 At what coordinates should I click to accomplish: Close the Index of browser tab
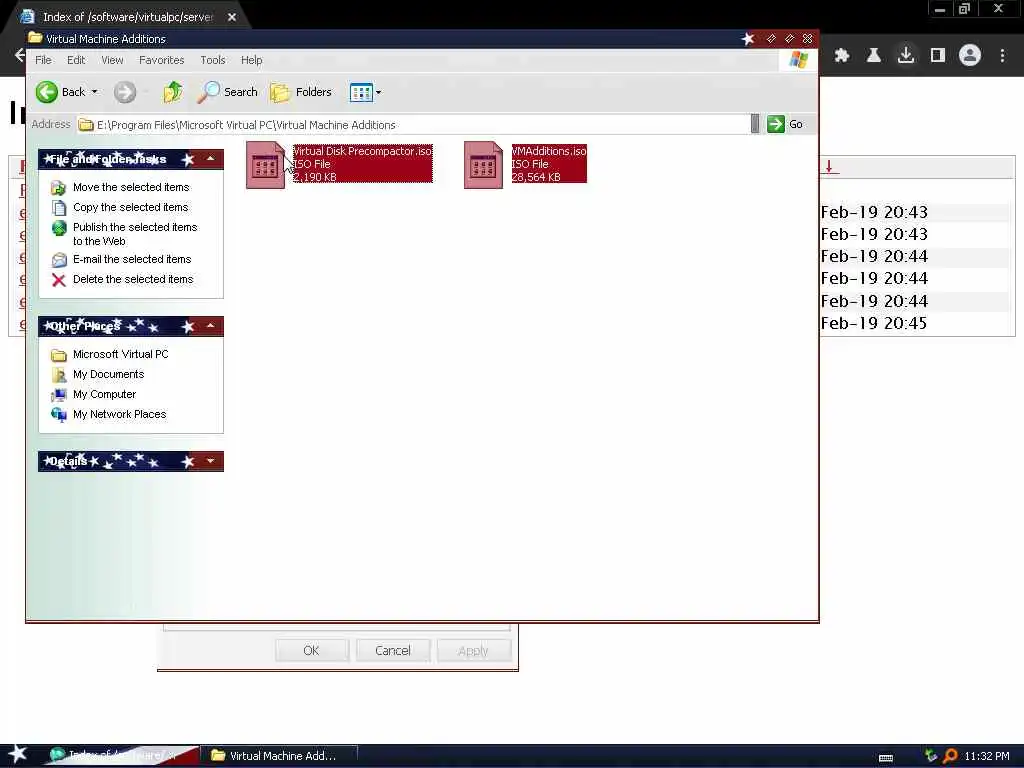[232, 17]
